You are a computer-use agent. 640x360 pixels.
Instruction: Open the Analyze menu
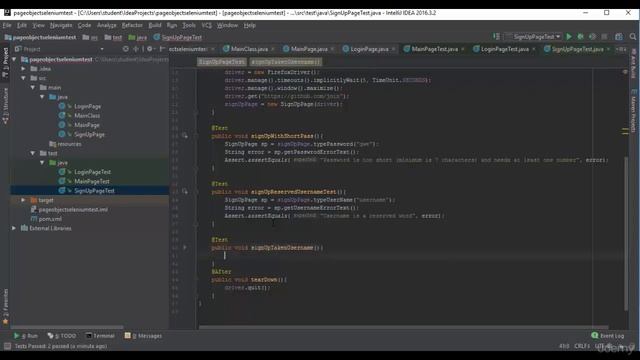pos(107,25)
